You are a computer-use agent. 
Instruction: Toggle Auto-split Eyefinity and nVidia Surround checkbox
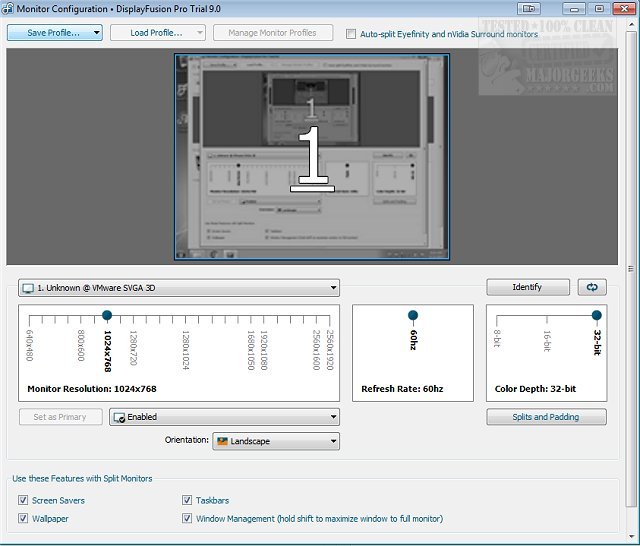351,34
